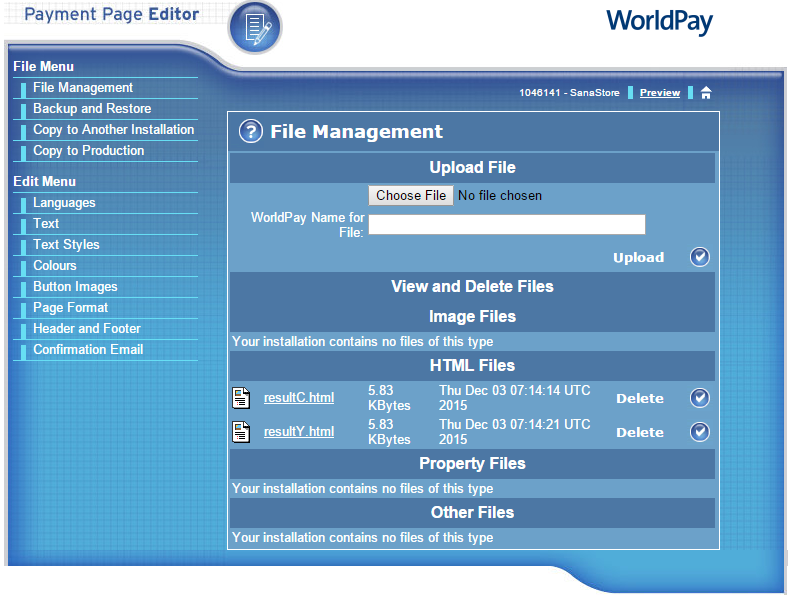
Task: Select Copy to Another Installation
Action: tap(114, 130)
